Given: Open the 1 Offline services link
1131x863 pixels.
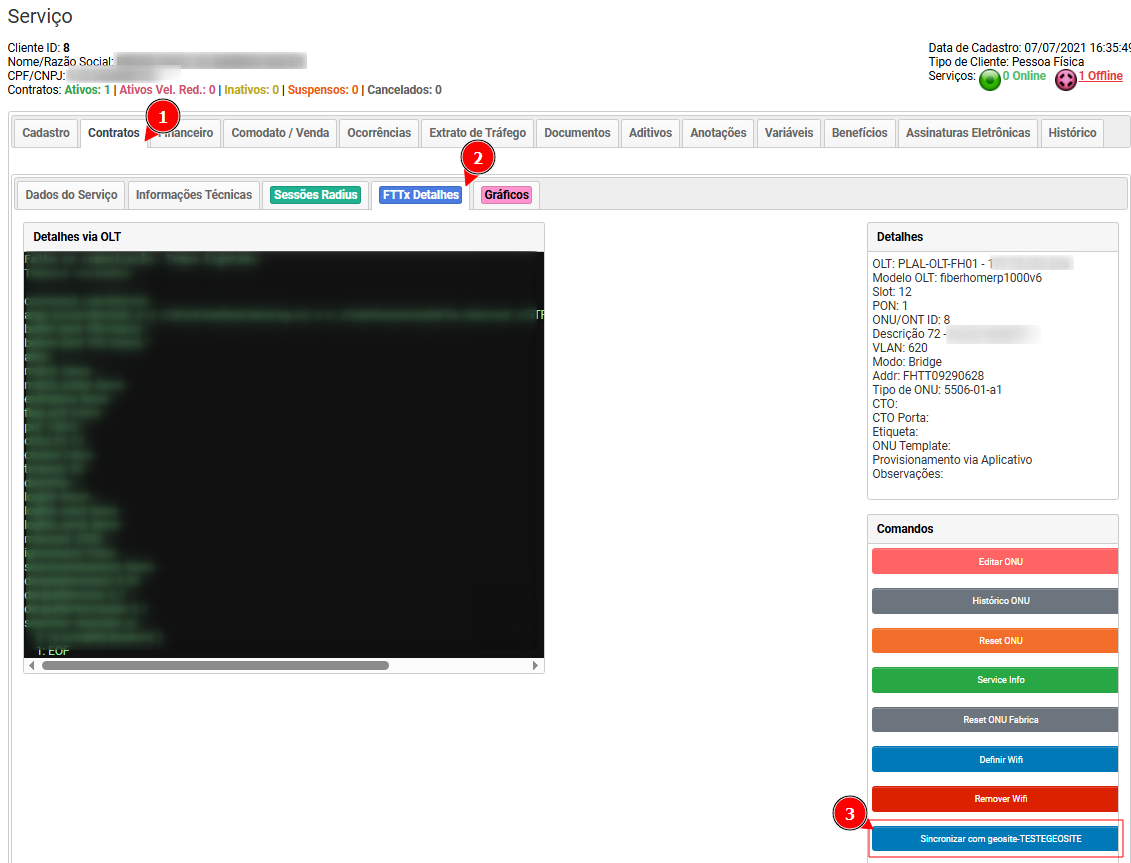Looking at the screenshot, I should [x=1100, y=77].
